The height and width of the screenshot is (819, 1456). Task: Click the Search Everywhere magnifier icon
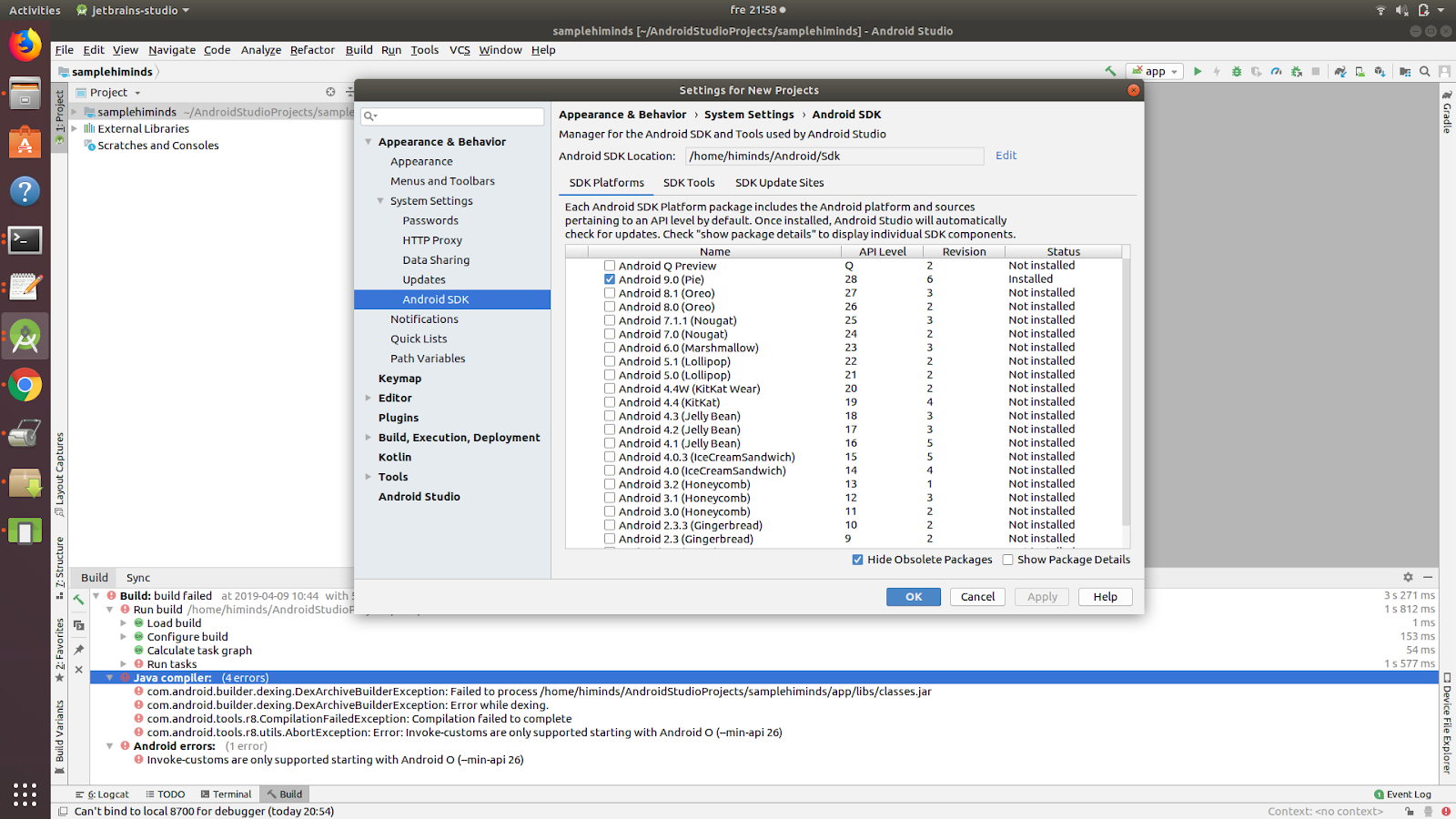(1425, 71)
